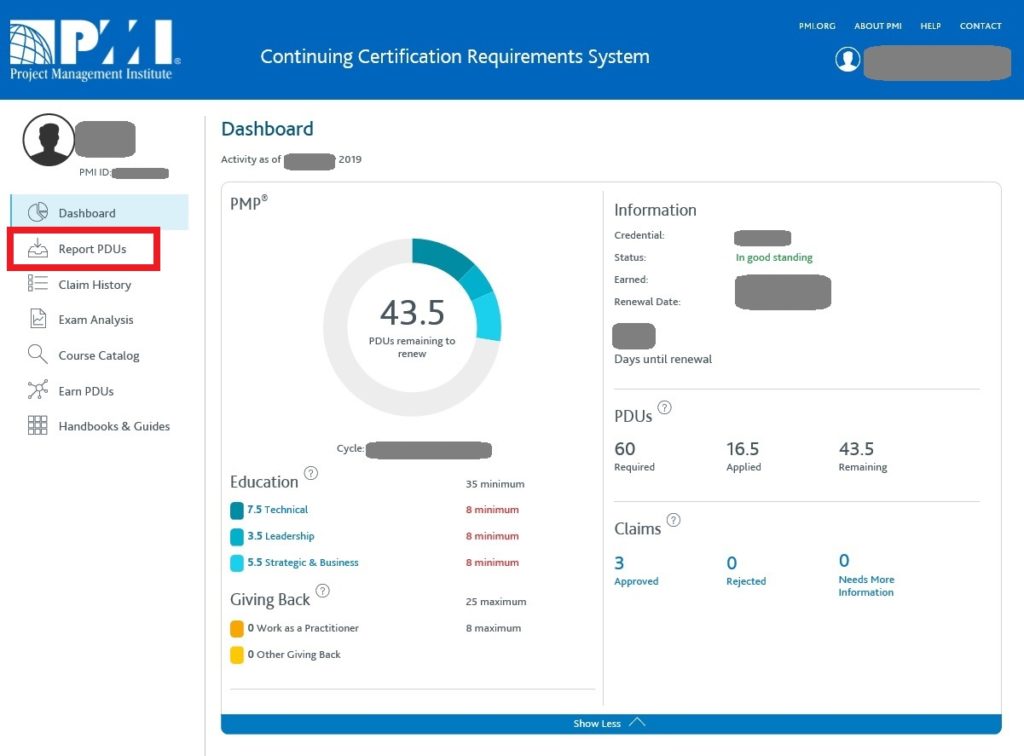Click the Claim History list icon
The height and width of the screenshot is (756, 1024).
[x=38, y=283]
